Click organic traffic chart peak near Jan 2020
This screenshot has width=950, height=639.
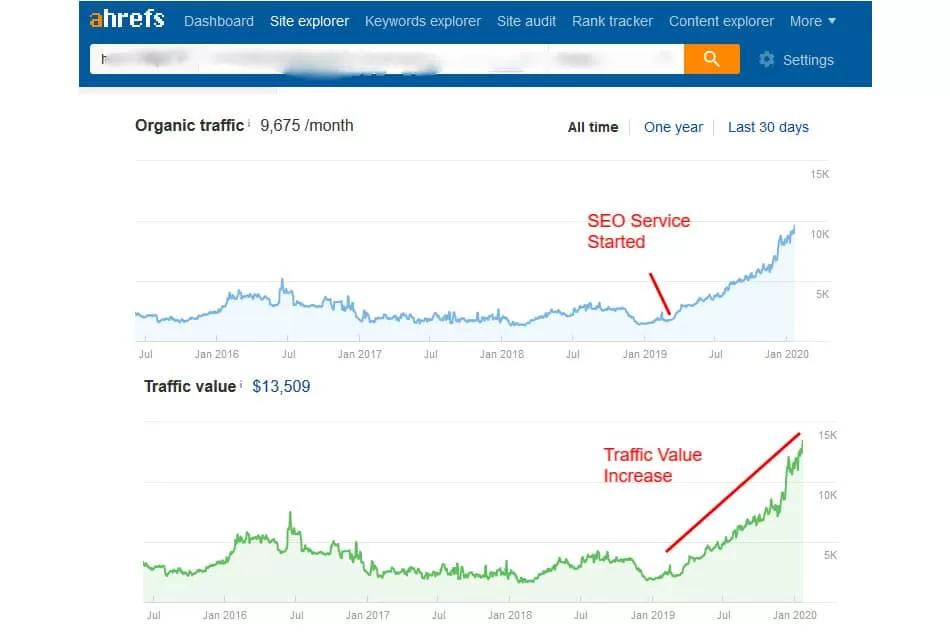point(793,228)
